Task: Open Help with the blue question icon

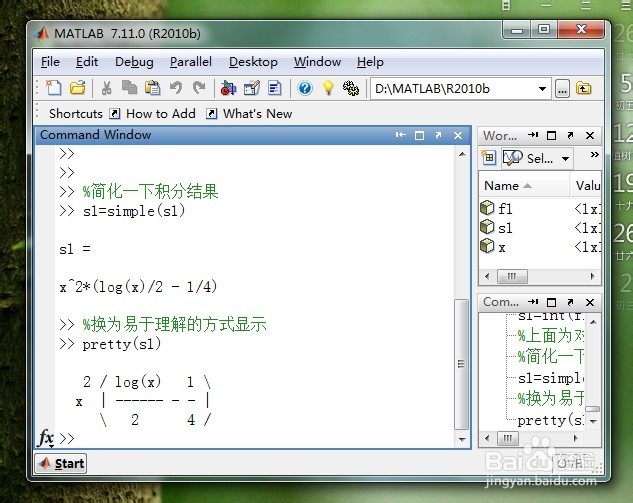Action: pos(305,88)
